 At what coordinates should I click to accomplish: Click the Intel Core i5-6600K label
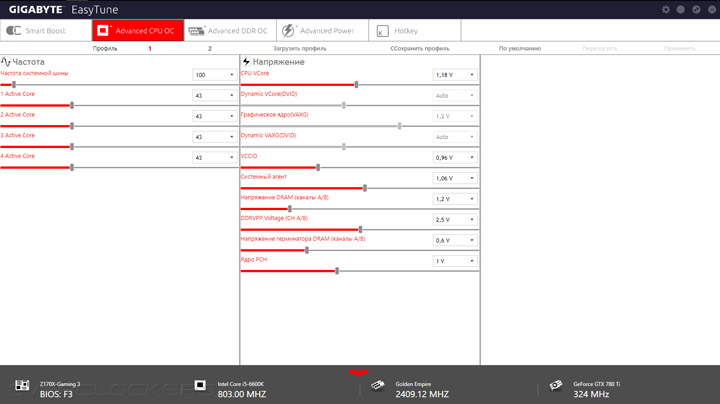[241, 384]
